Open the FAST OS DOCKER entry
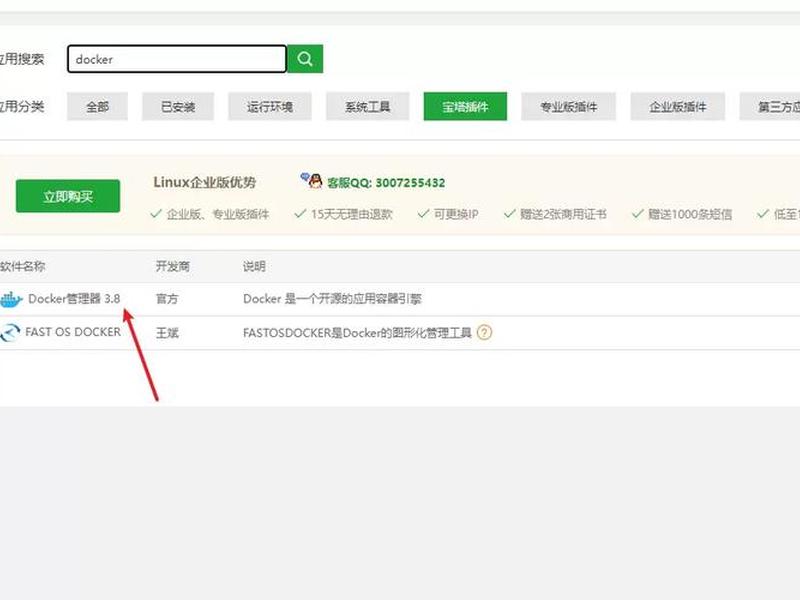Viewport: 800px width, 600px height. (73, 332)
